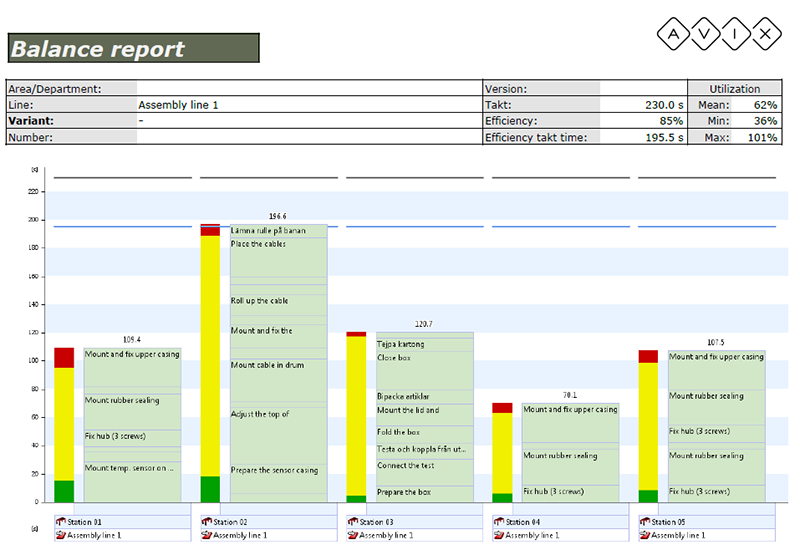Click Assembly line 1 icon under Station 03
800x555 pixels.
point(352,535)
